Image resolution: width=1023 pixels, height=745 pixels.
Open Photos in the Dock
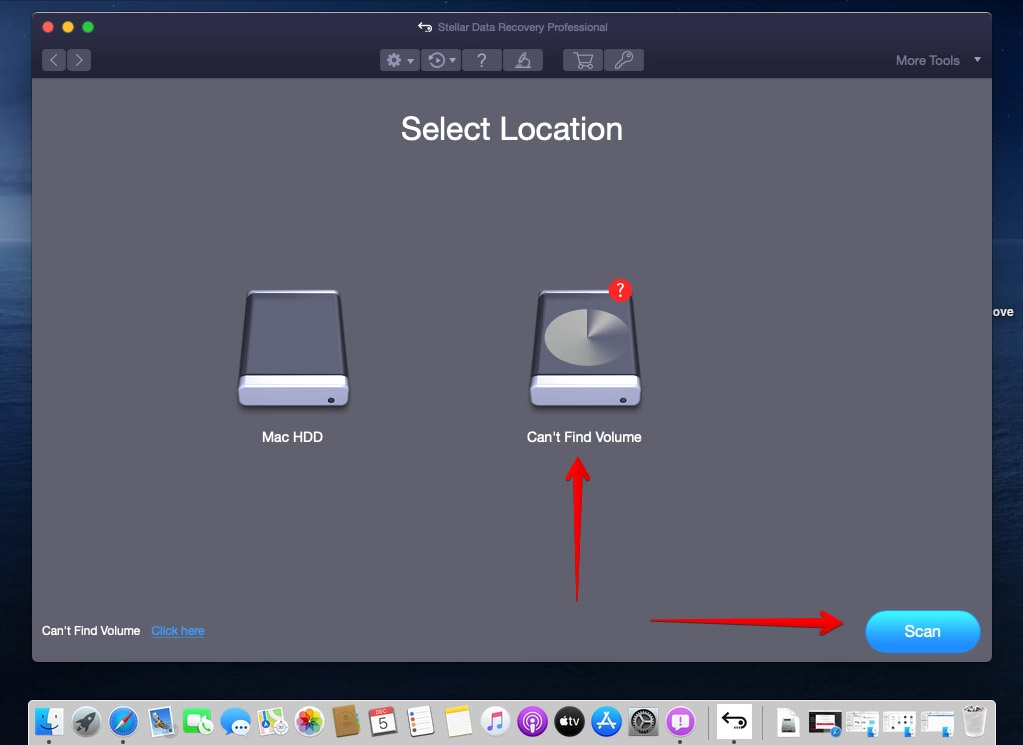[x=309, y=722]
